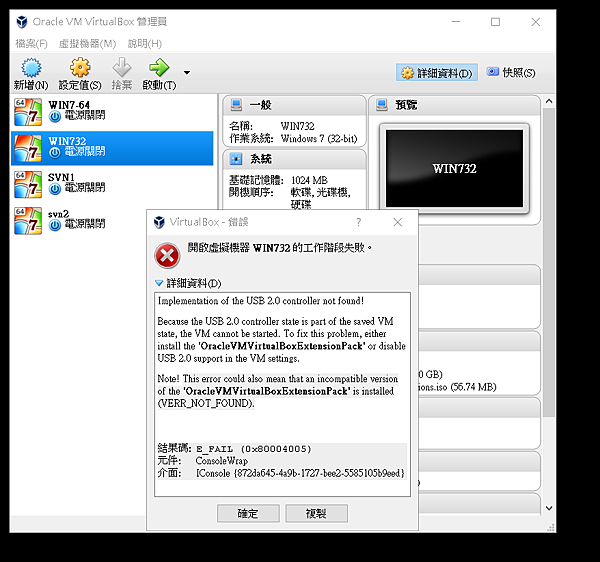Open the File (檔案) menu

tap(31, 44)
